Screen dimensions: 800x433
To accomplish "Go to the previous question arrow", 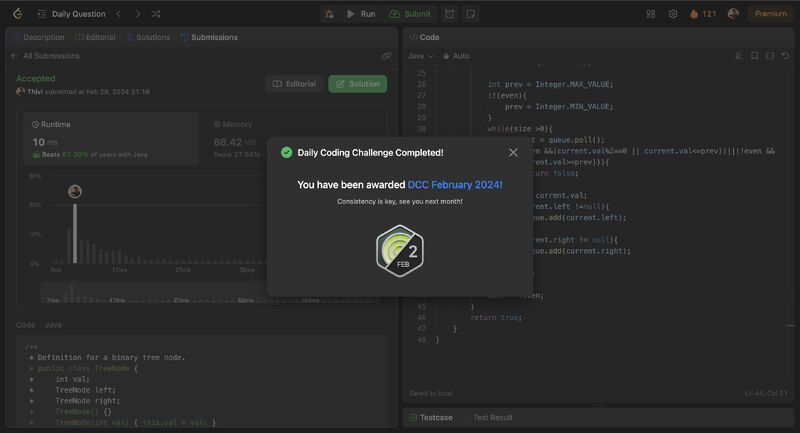I will 119,14.
